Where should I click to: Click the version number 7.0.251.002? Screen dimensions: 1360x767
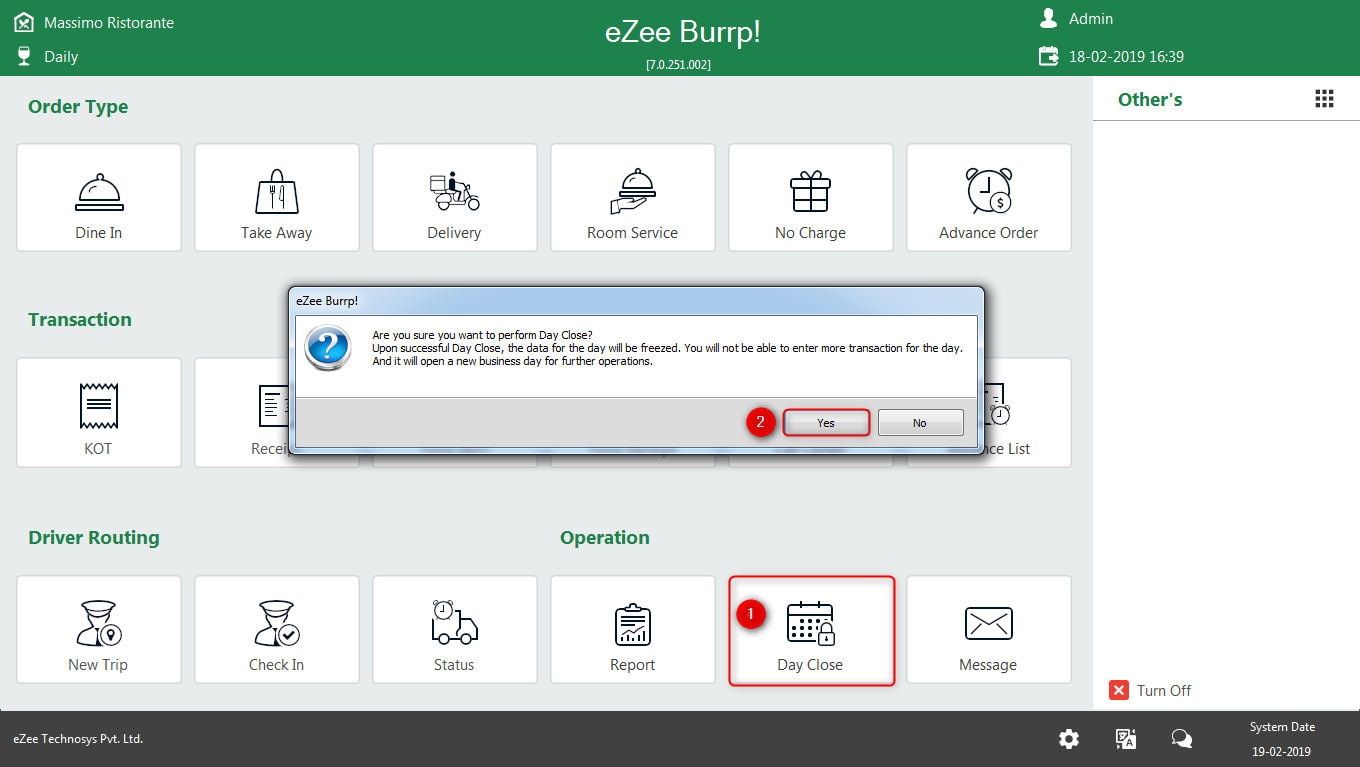pos(679,64)
